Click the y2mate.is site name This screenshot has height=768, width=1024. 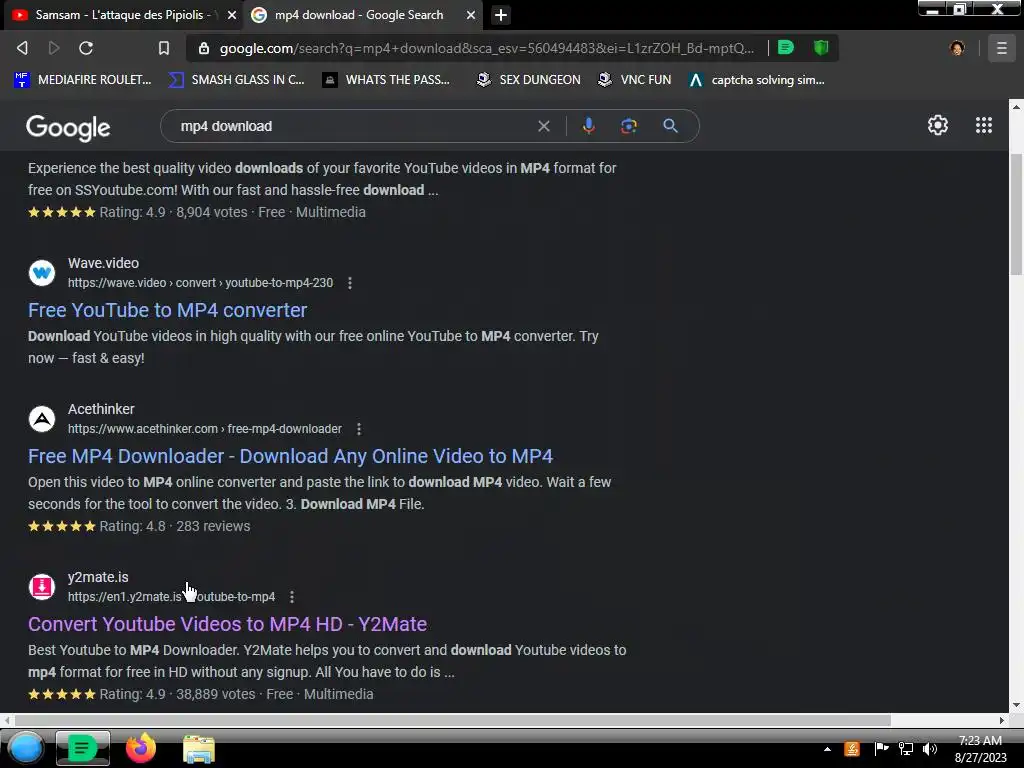[98, 577]
